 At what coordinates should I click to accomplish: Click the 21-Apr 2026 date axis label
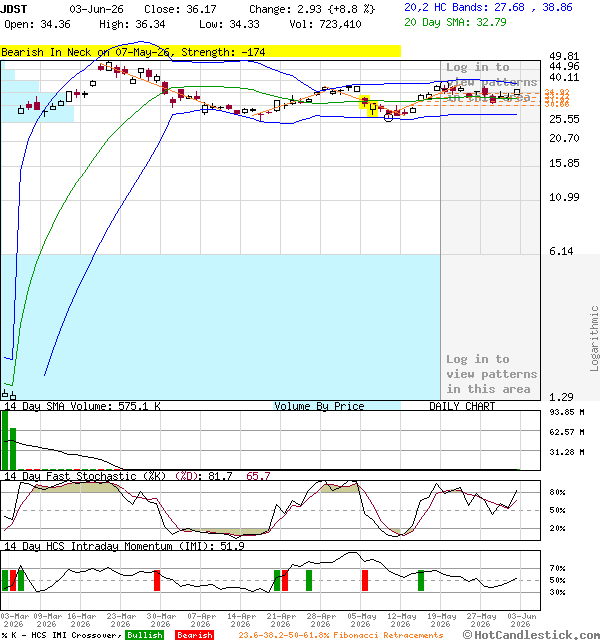(x=281, y=620)
